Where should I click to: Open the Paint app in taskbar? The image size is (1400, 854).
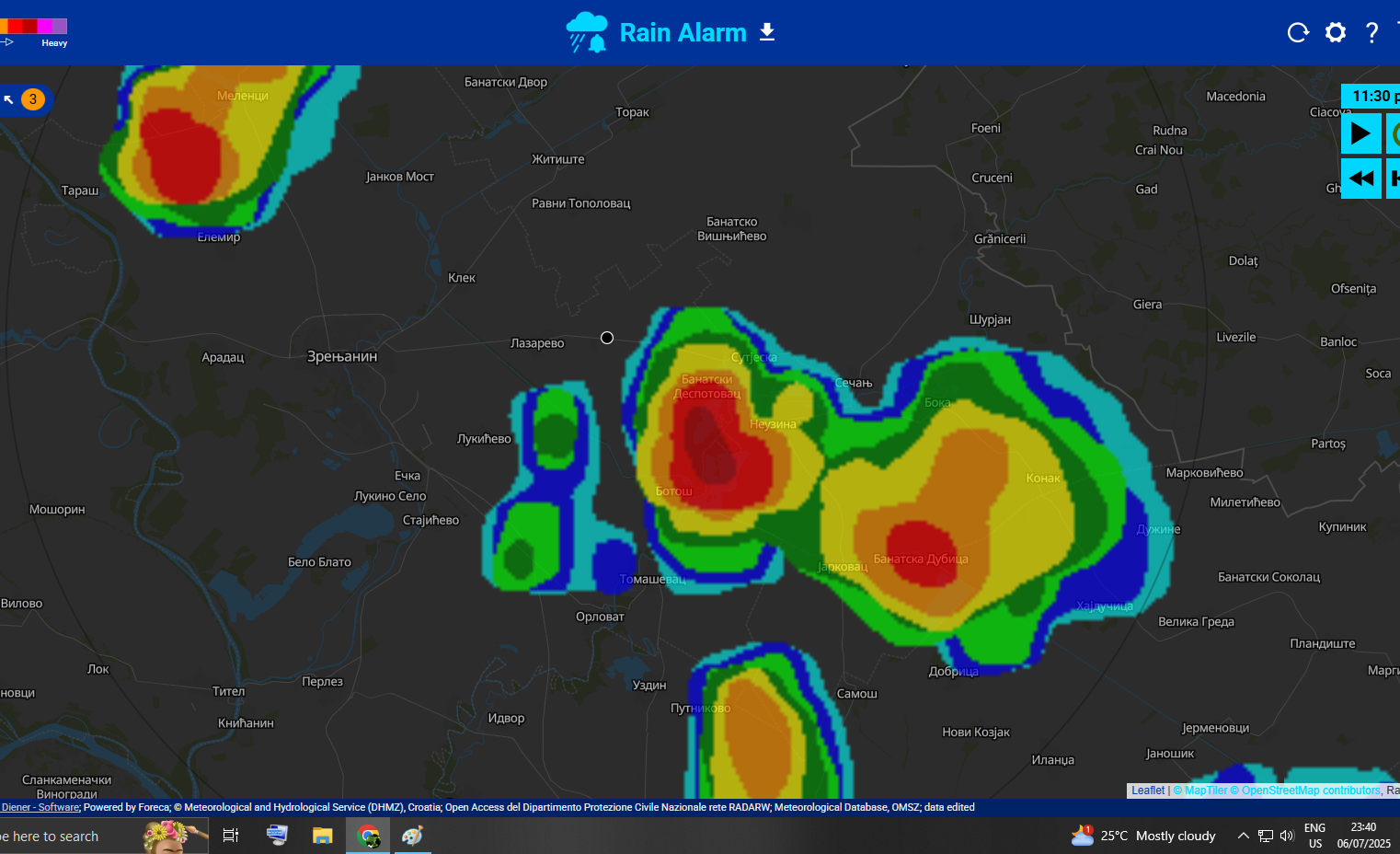tap(412, 836)
